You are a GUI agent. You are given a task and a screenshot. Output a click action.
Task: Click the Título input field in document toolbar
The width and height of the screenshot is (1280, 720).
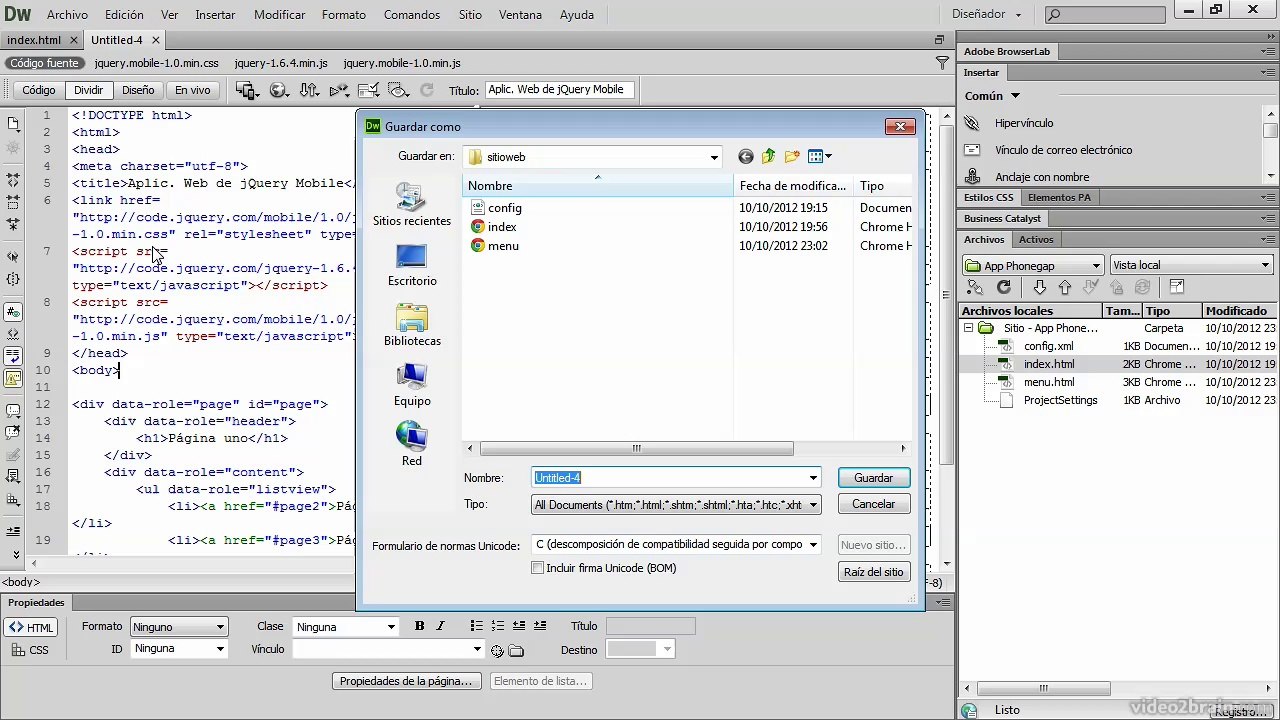(x=559, y=90)
